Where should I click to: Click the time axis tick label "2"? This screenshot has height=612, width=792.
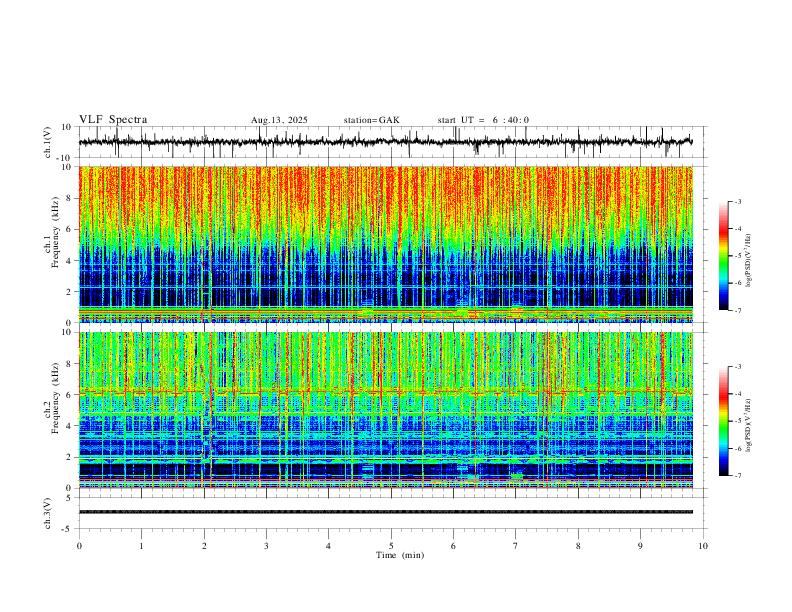[x=204, y=546]
